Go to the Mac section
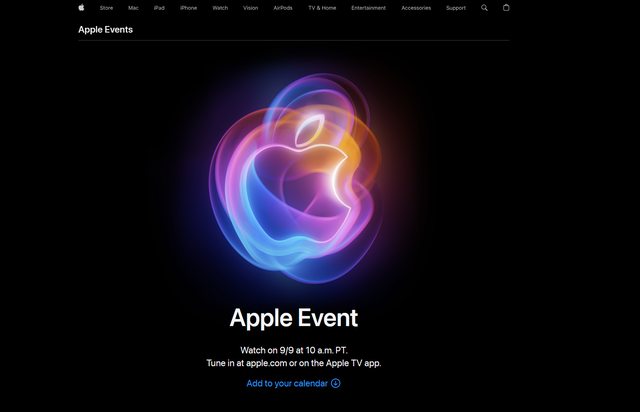The width and height of the screenshot is (640, 412). coord(133,8)
